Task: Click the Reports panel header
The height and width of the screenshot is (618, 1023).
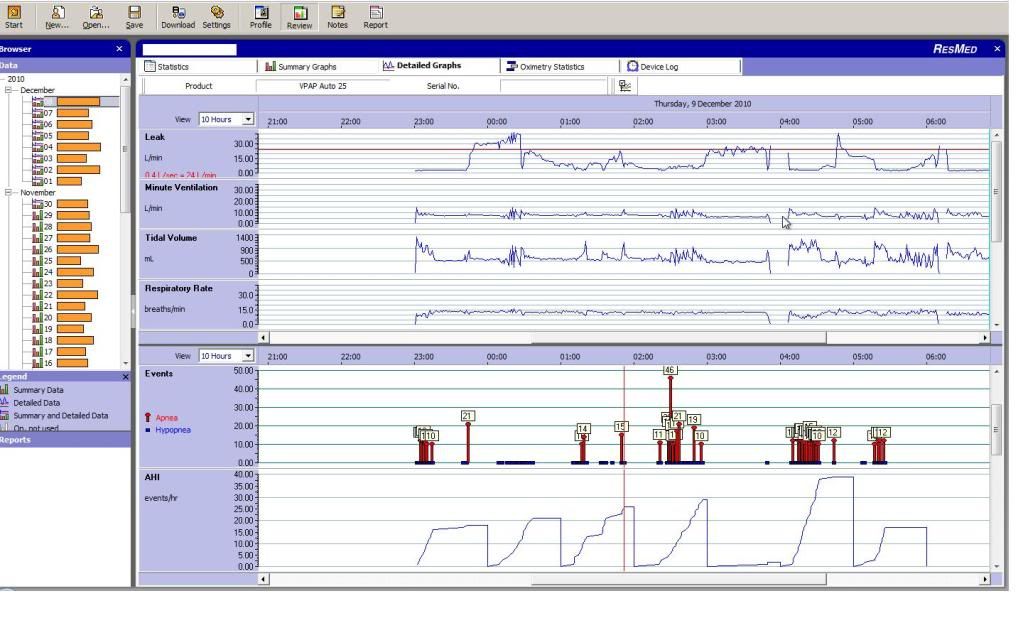Action: [x=65, y=440]
